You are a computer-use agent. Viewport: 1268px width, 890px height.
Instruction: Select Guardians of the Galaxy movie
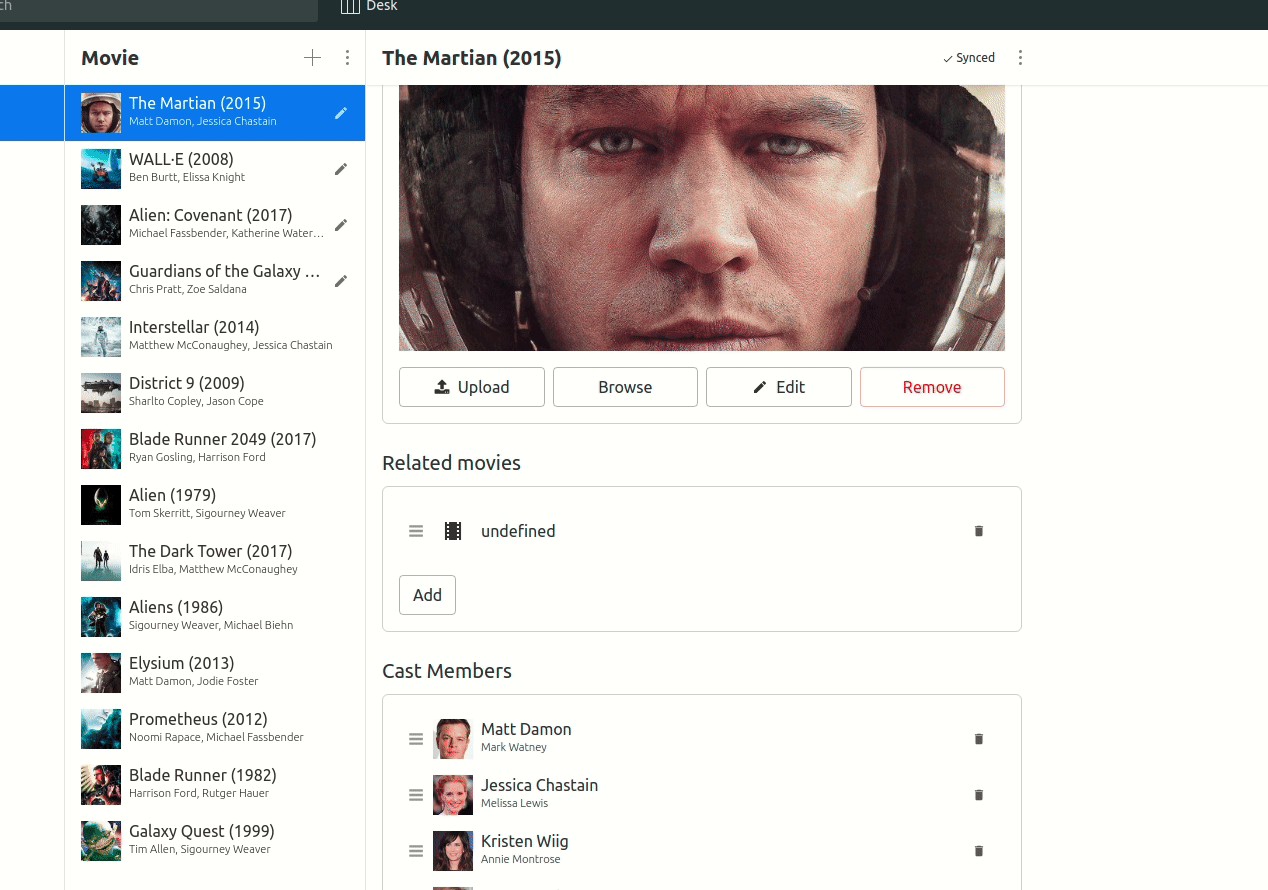(x=215, y=281)
